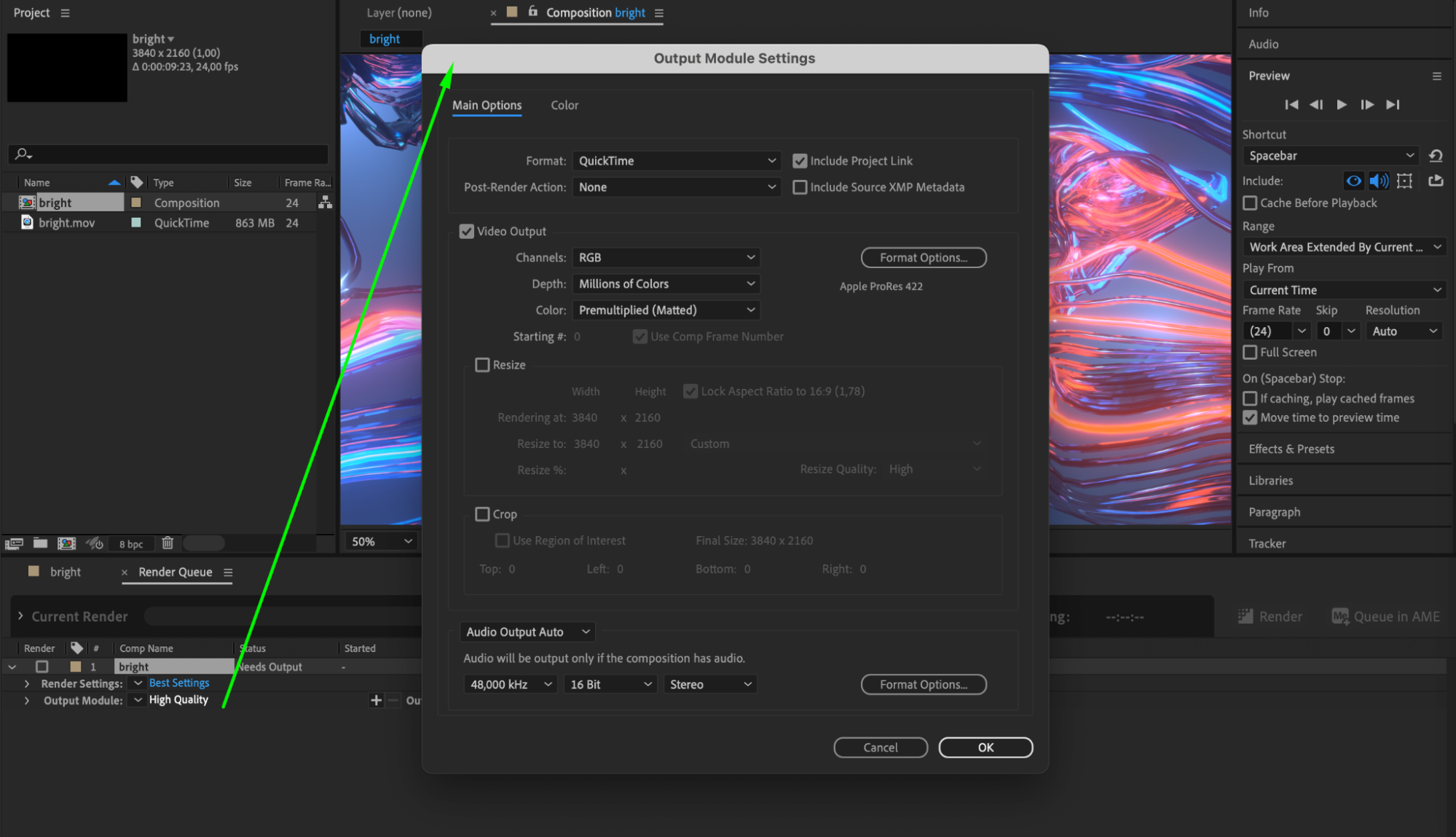The width and height of the screenshot is (1456, 837).
Task: Expand the Audio Output Auto dropdown
Action: [x=527, y=632]
